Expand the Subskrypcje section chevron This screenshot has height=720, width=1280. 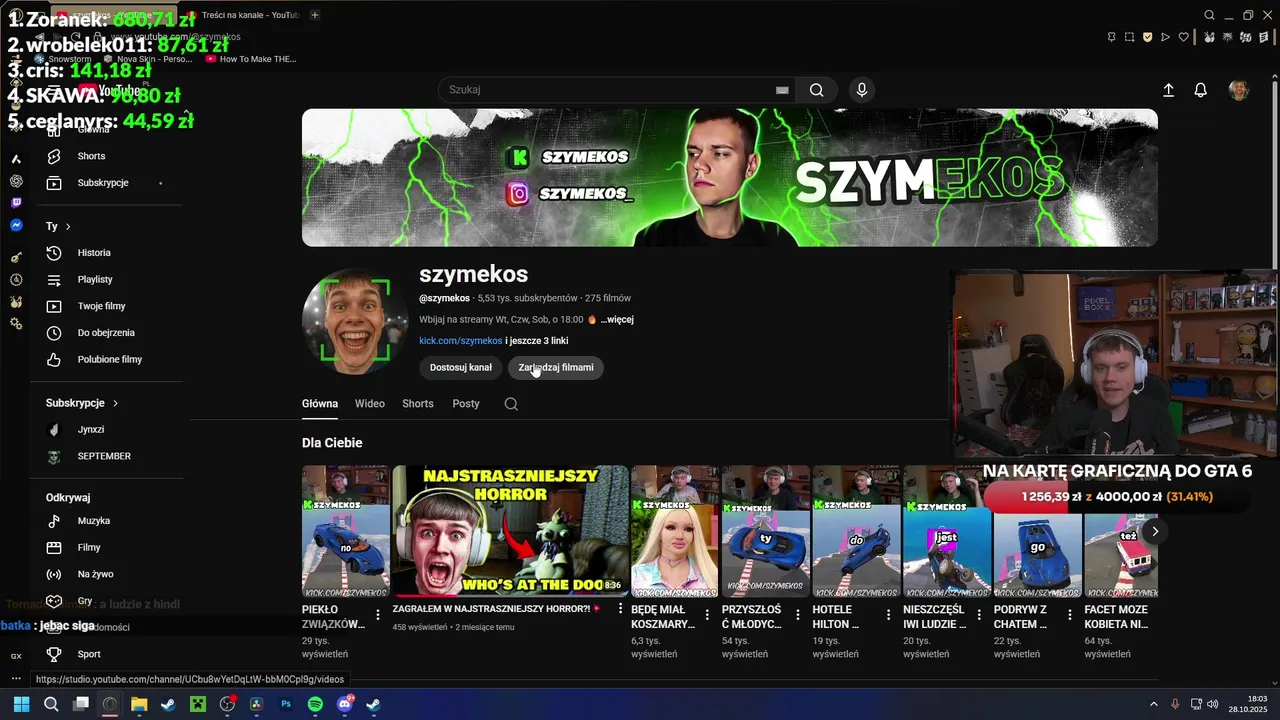pos(115,403)
